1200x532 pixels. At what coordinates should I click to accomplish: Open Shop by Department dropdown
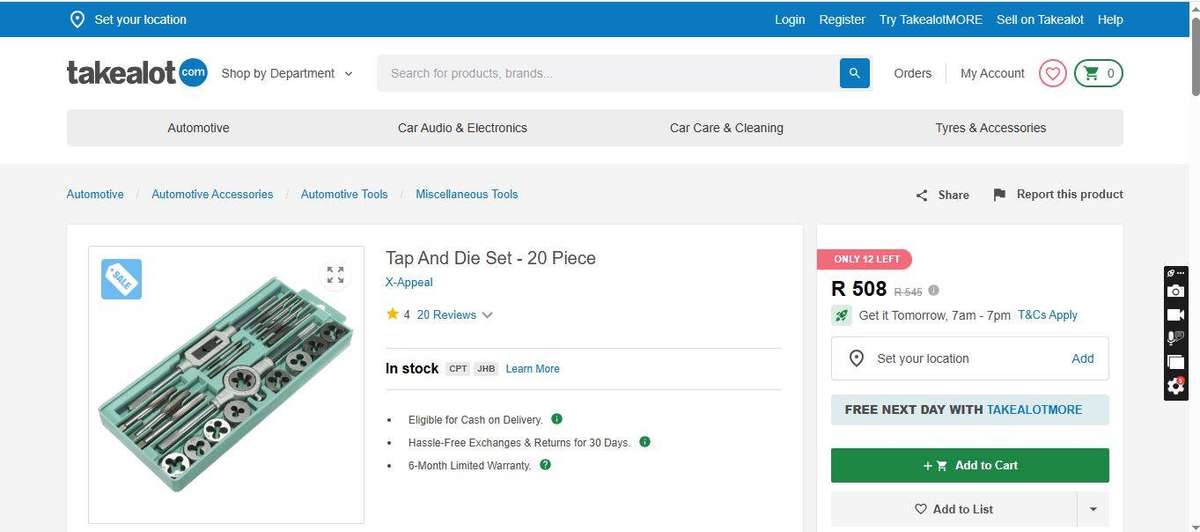[x=287, y=73]
